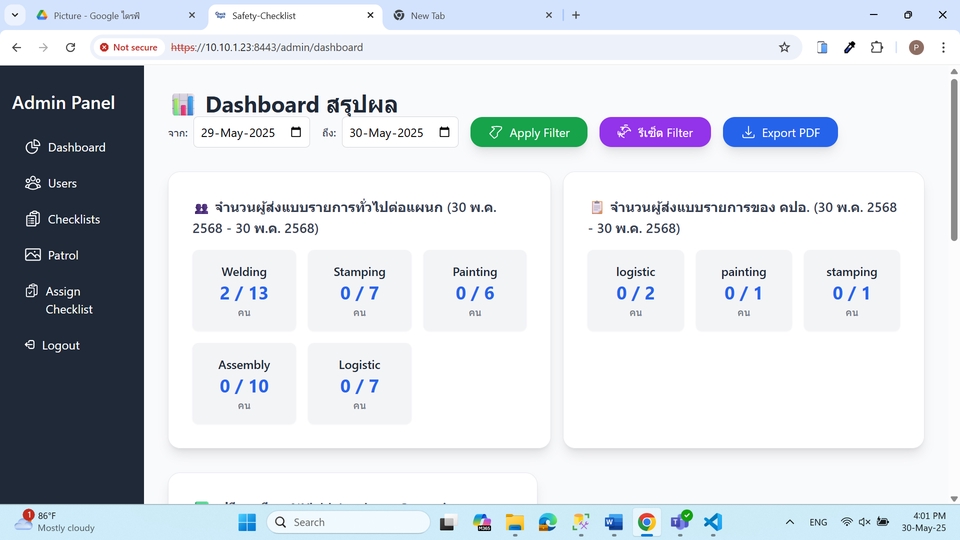The width and height of the screenshot is (960, 540).
Task: Log out via the Logout item
Action: 53,345
